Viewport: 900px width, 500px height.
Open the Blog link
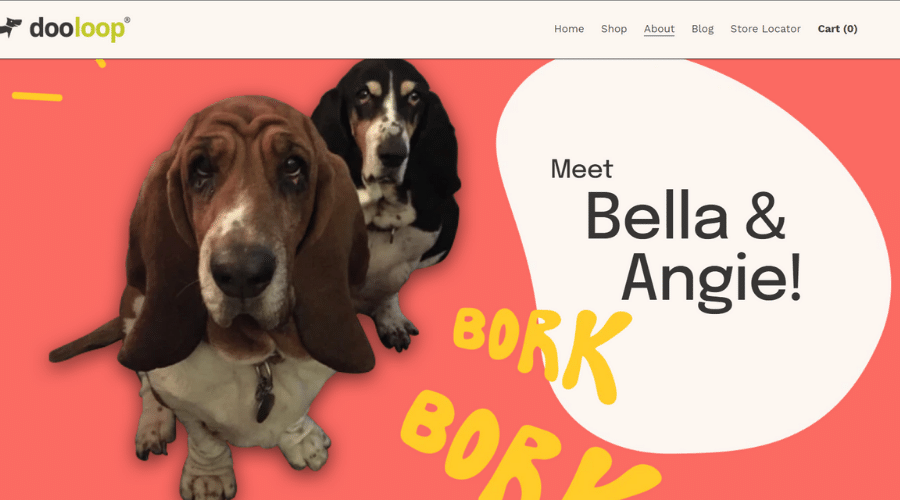[x=702, y=29]
